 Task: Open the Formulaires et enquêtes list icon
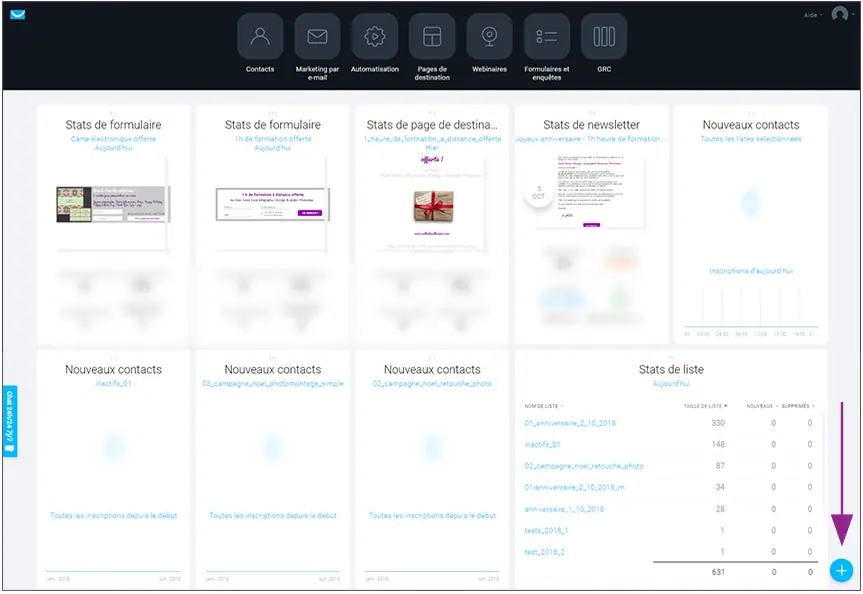(547, 36)
